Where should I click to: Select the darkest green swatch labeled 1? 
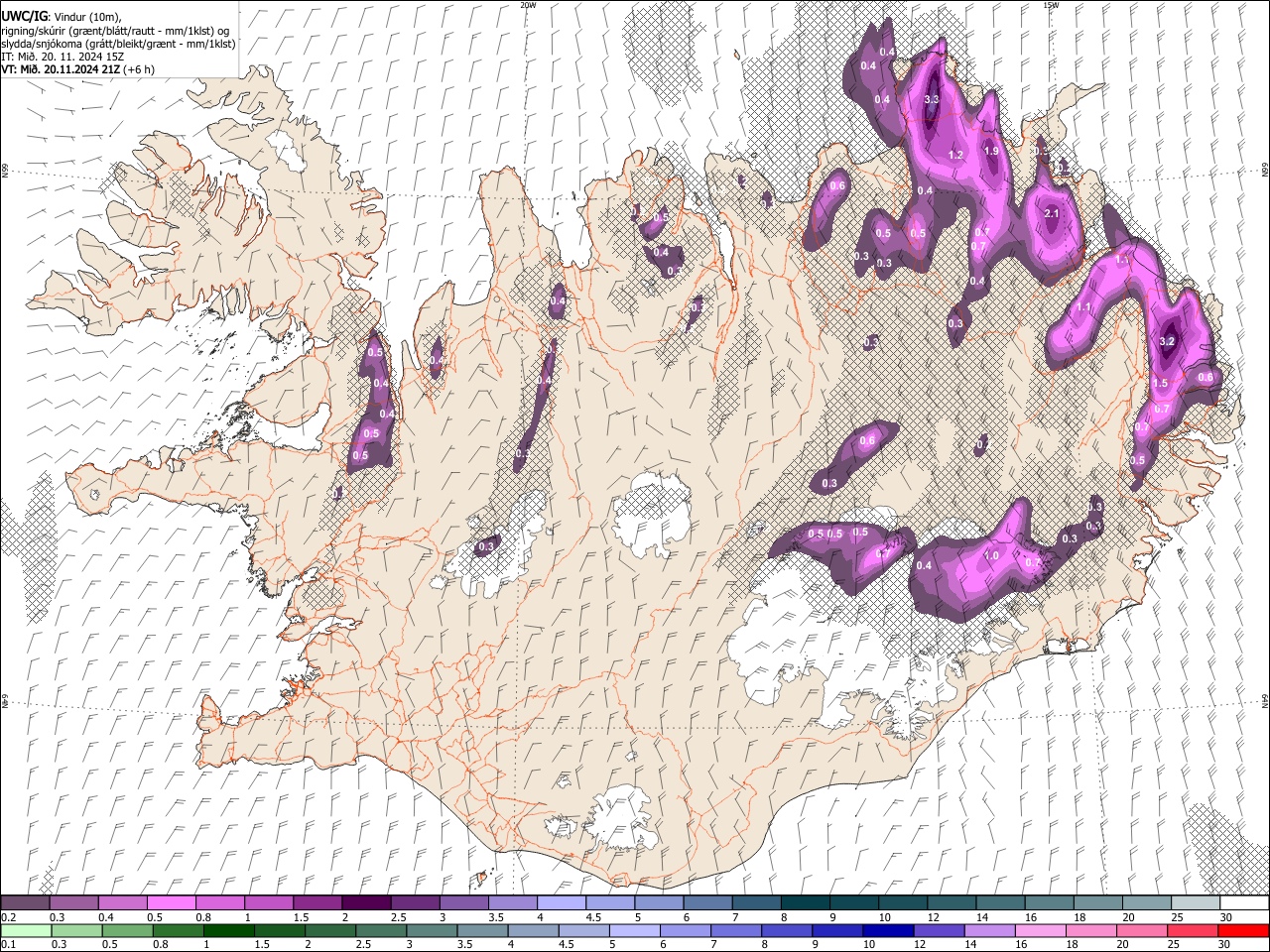[x=229, y=930]
